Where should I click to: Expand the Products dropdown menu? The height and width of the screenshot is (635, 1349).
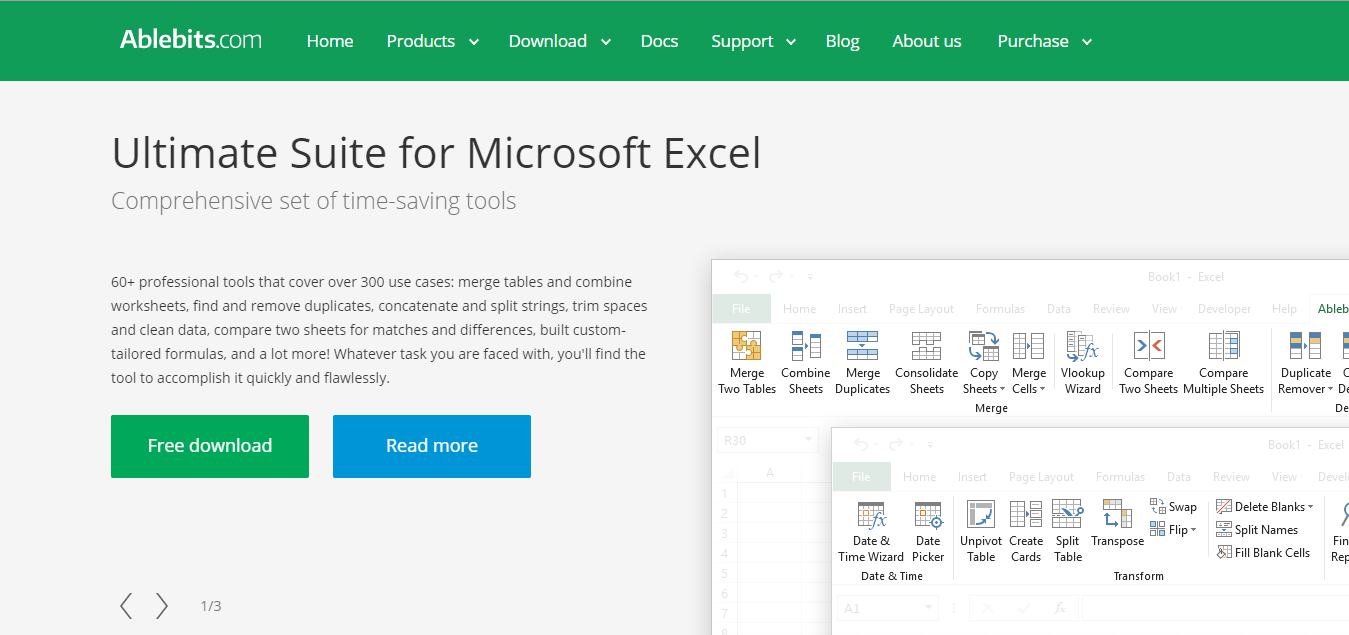tap(431, 41)
